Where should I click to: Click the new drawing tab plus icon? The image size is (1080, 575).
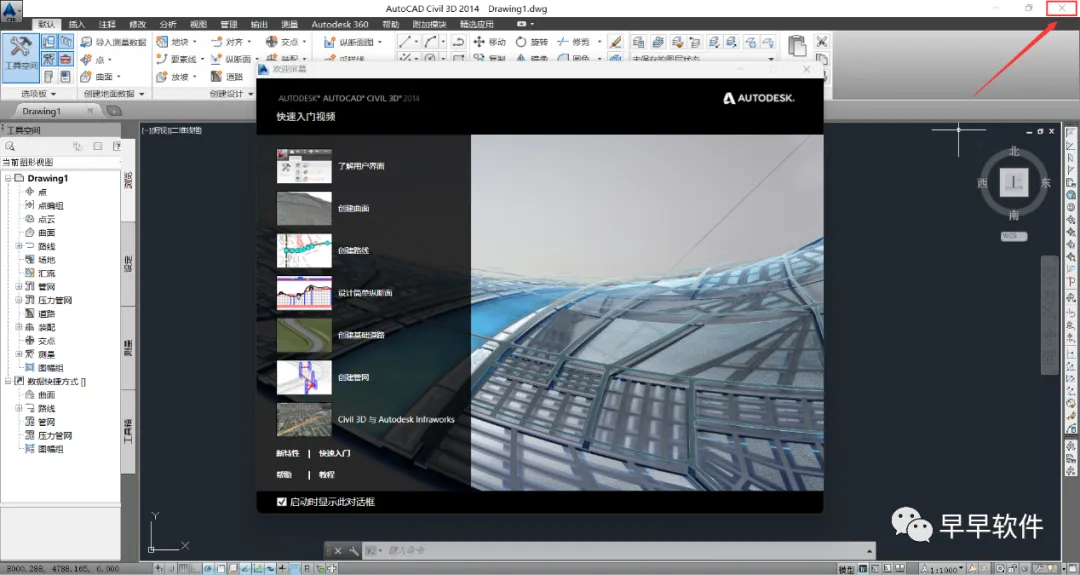114,111
